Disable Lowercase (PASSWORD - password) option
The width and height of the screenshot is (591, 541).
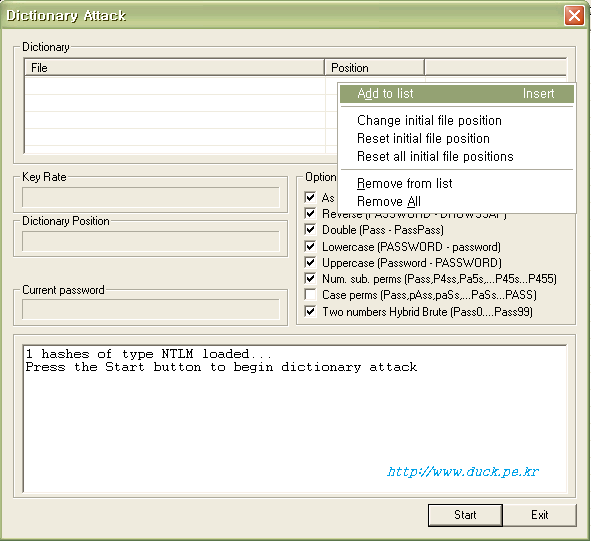310,247
